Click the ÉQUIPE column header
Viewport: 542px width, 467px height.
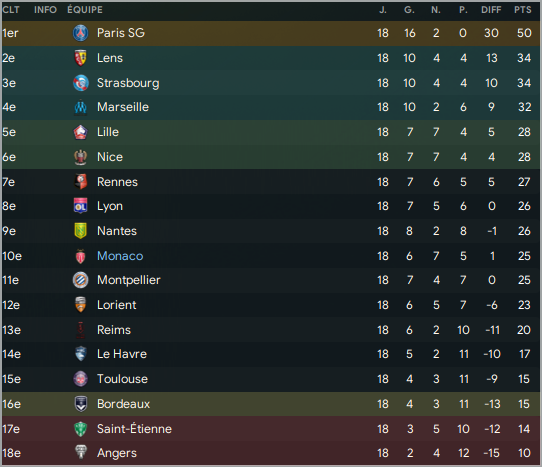point(85,10)
